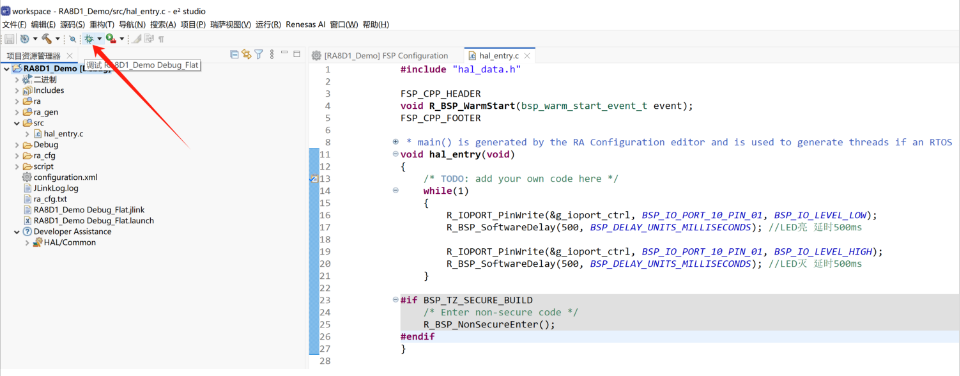Maximize the project explorer panel
The image size is (960, 376).
[x=296, y=54]
